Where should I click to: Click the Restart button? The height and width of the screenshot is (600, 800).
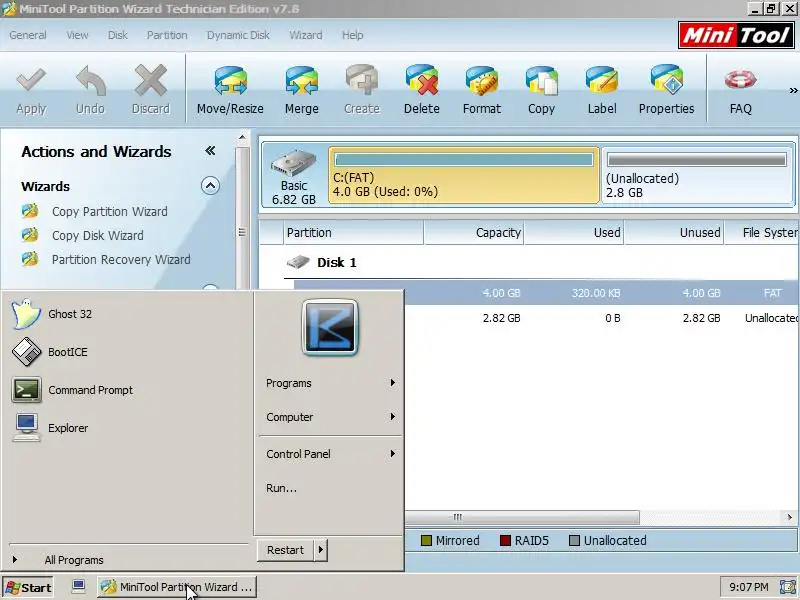click(285, 550)
